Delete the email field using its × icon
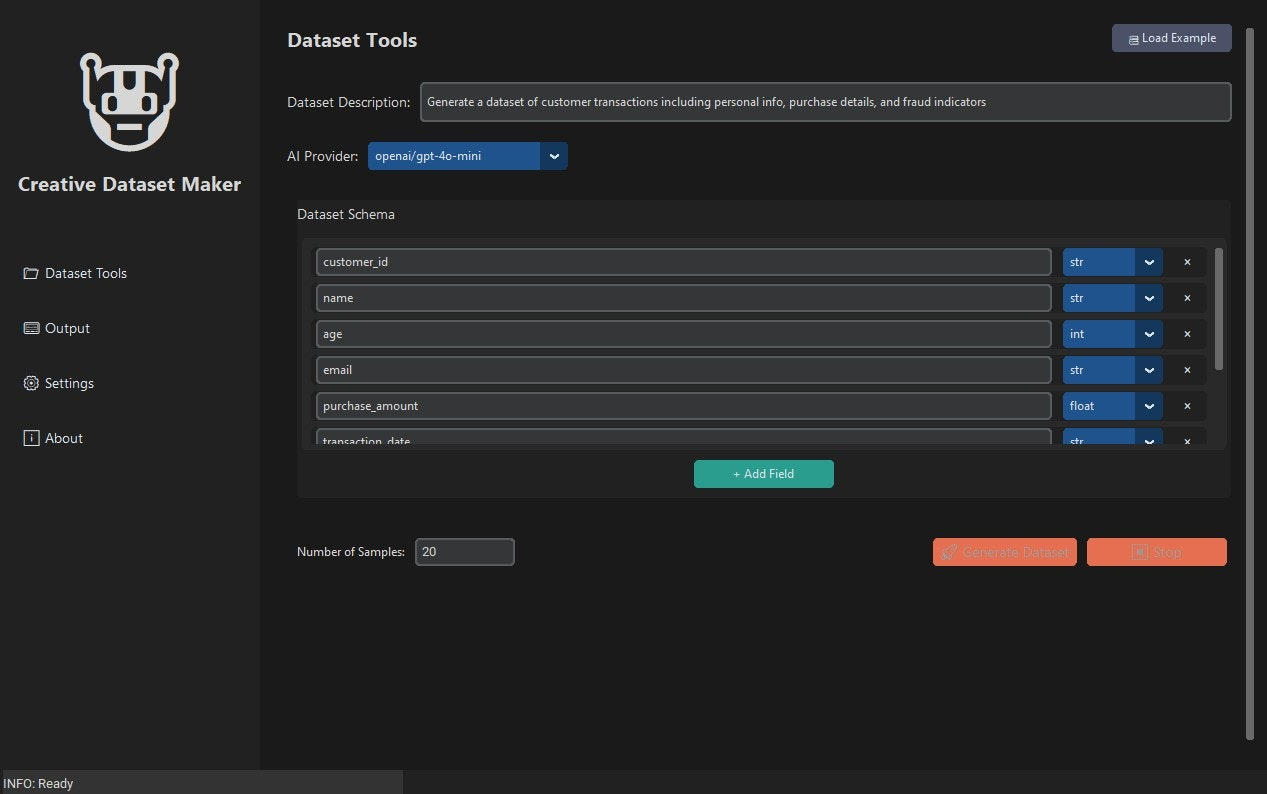The width and height of the screenshot is (1267, 794). point(1187,370)
